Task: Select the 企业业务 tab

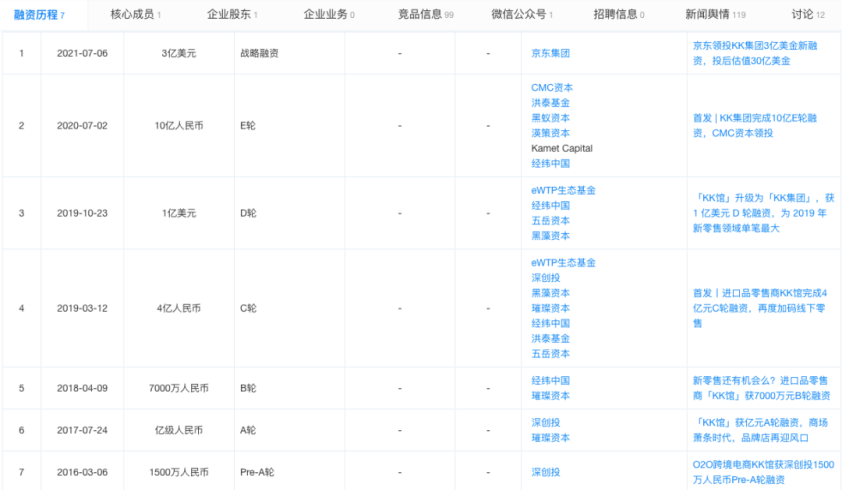Action: coord(329,15)
